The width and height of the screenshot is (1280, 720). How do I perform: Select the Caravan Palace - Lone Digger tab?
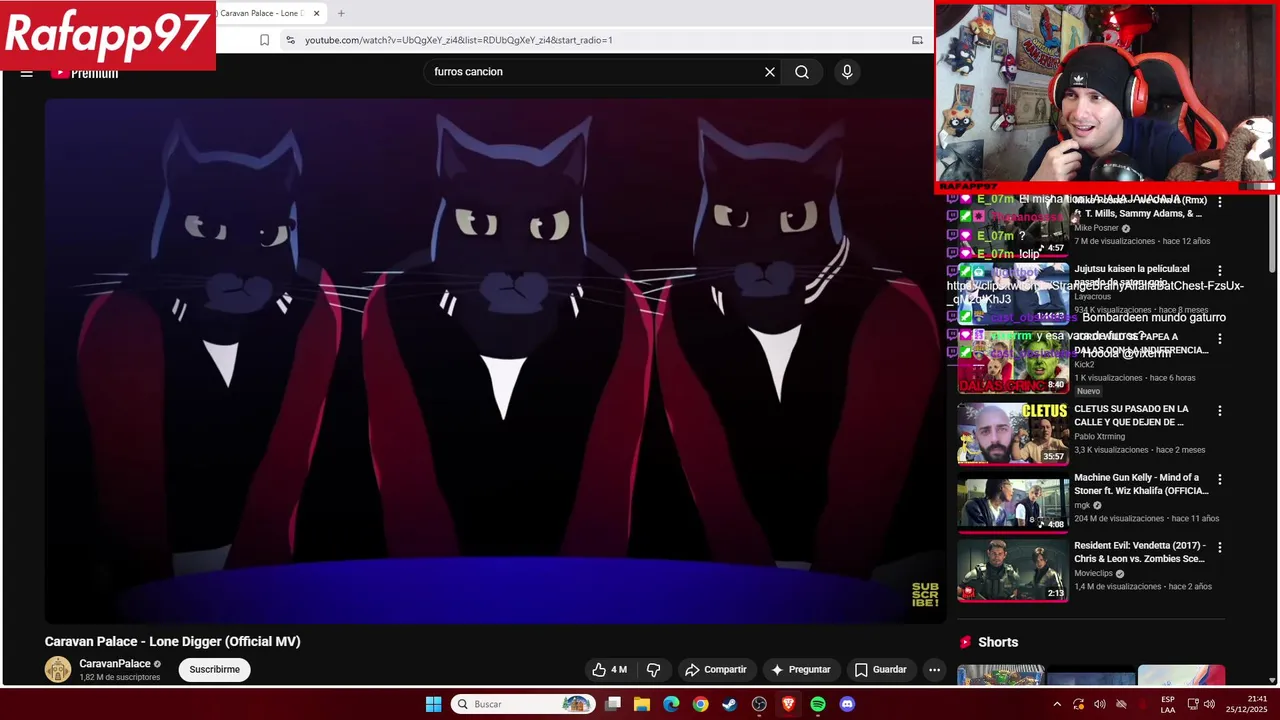point(261,13)
